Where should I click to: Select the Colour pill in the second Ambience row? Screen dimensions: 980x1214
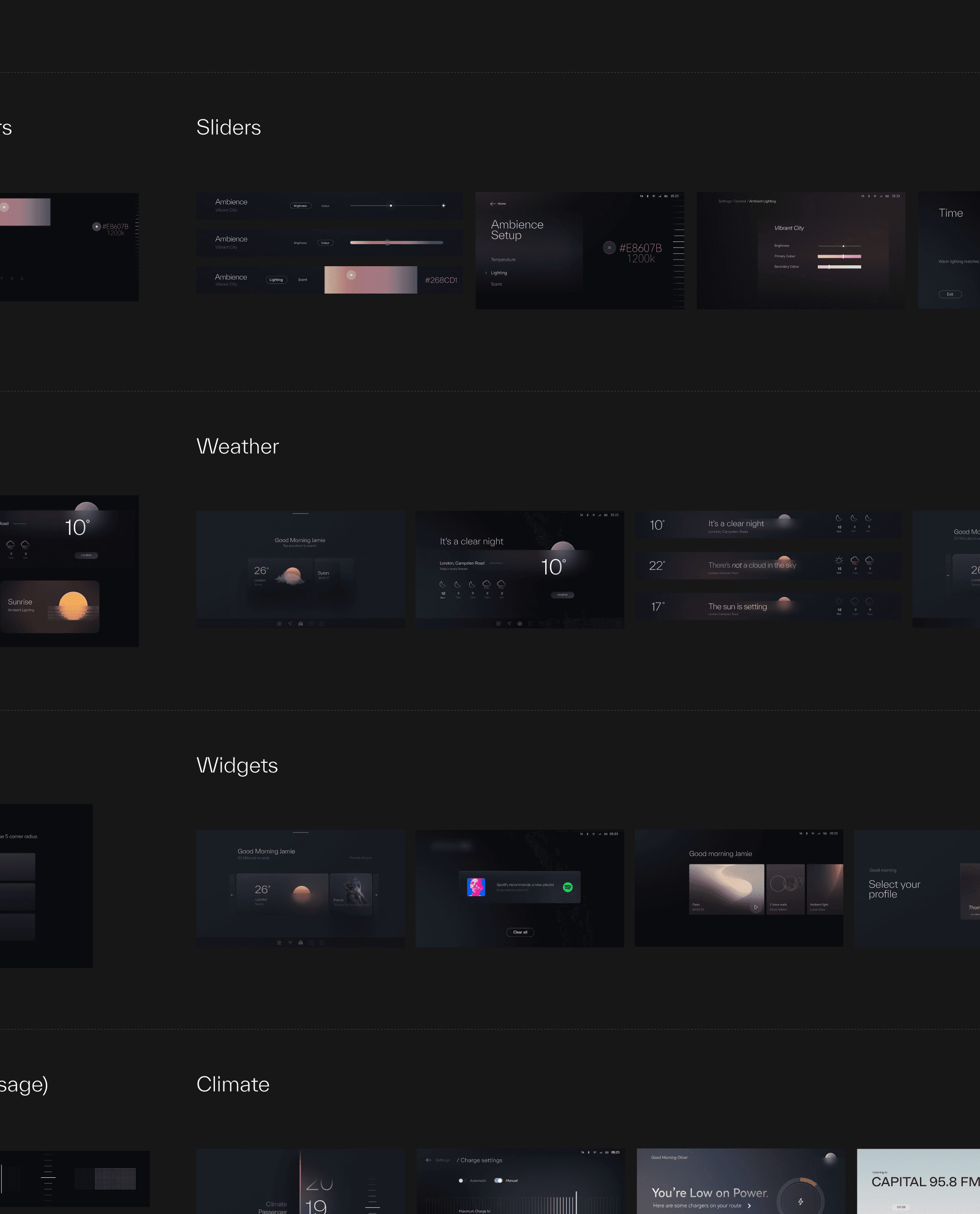click(x=325, y=243)
